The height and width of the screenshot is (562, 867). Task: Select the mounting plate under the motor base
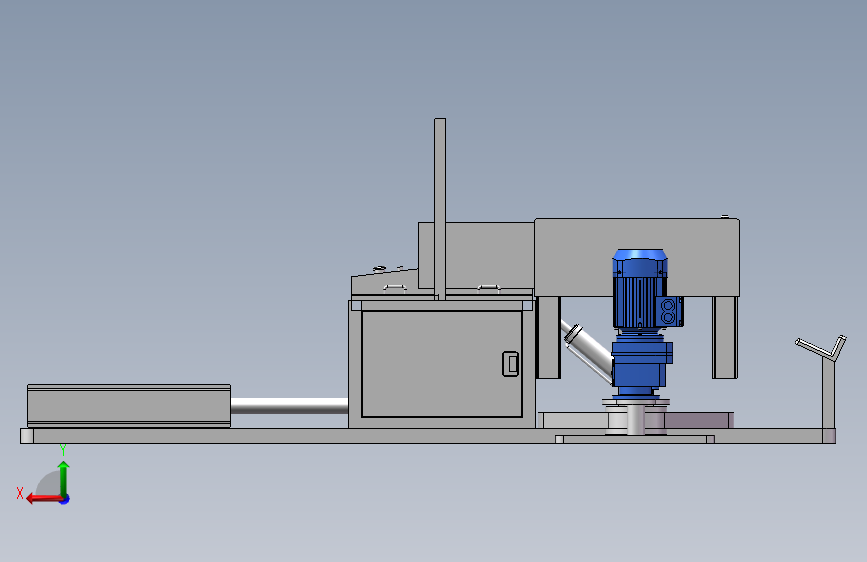(635, 439)
